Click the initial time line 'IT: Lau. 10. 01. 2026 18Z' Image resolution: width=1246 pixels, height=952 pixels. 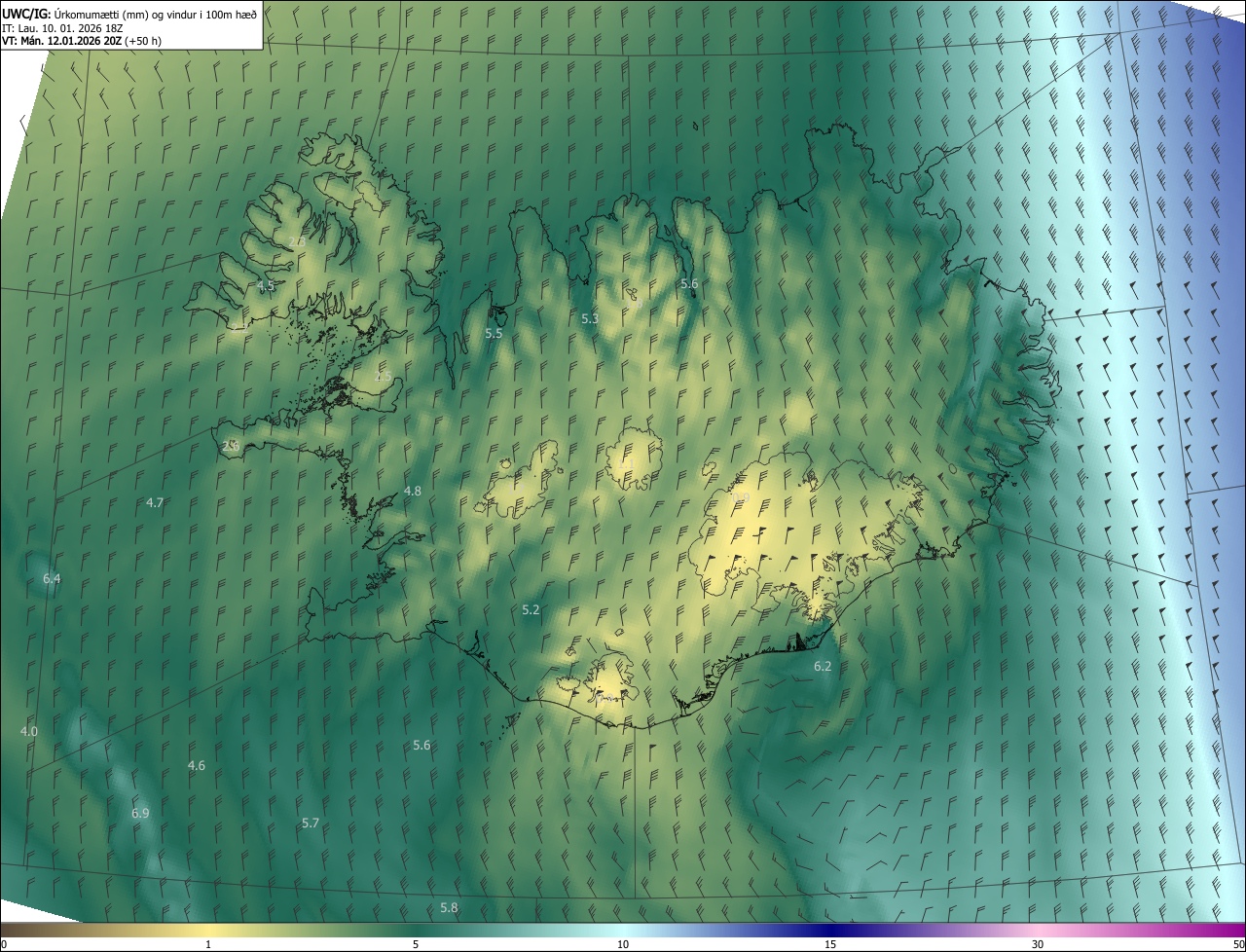point(61,27)
